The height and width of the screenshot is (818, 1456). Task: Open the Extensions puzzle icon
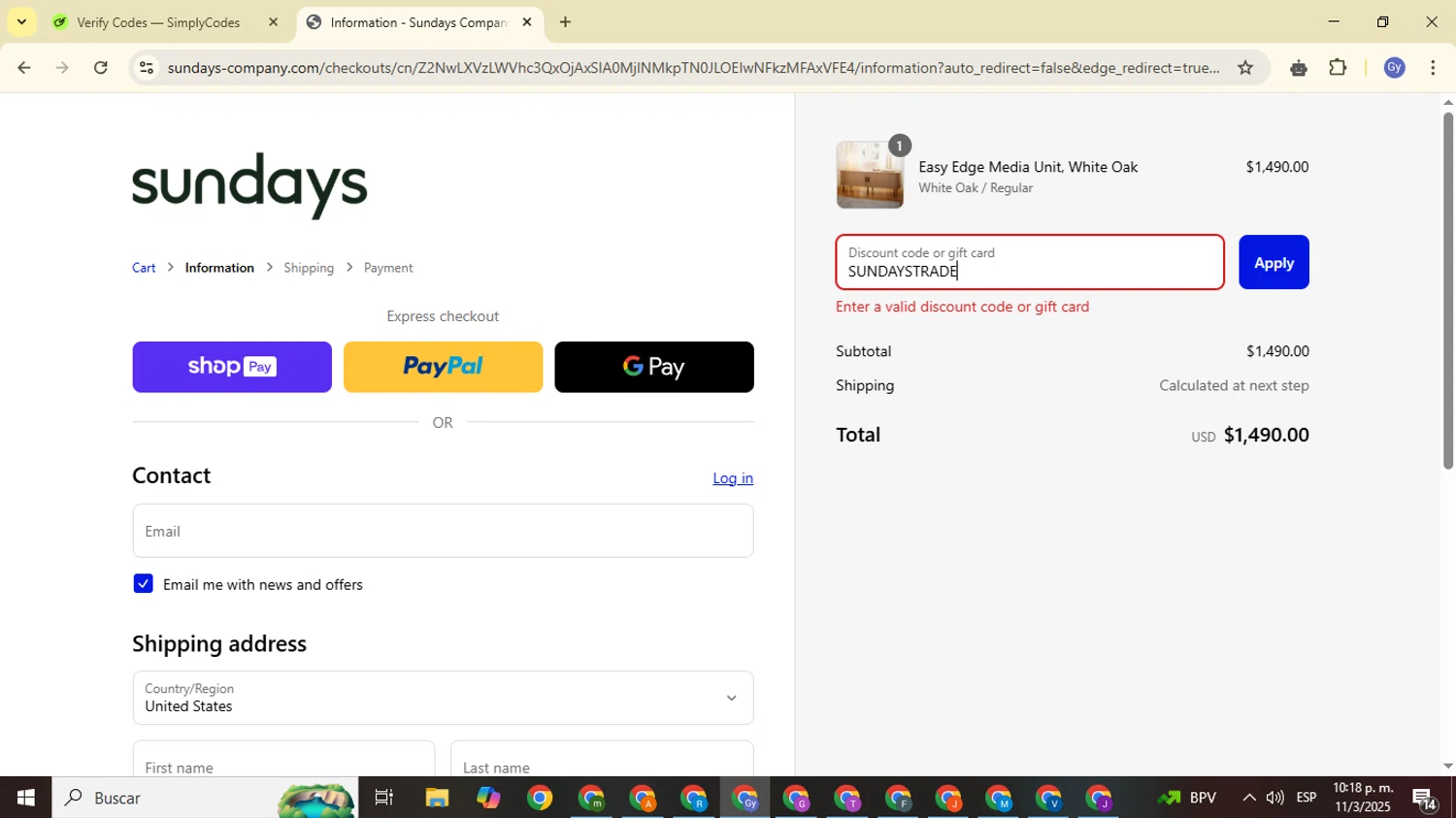1338,68
